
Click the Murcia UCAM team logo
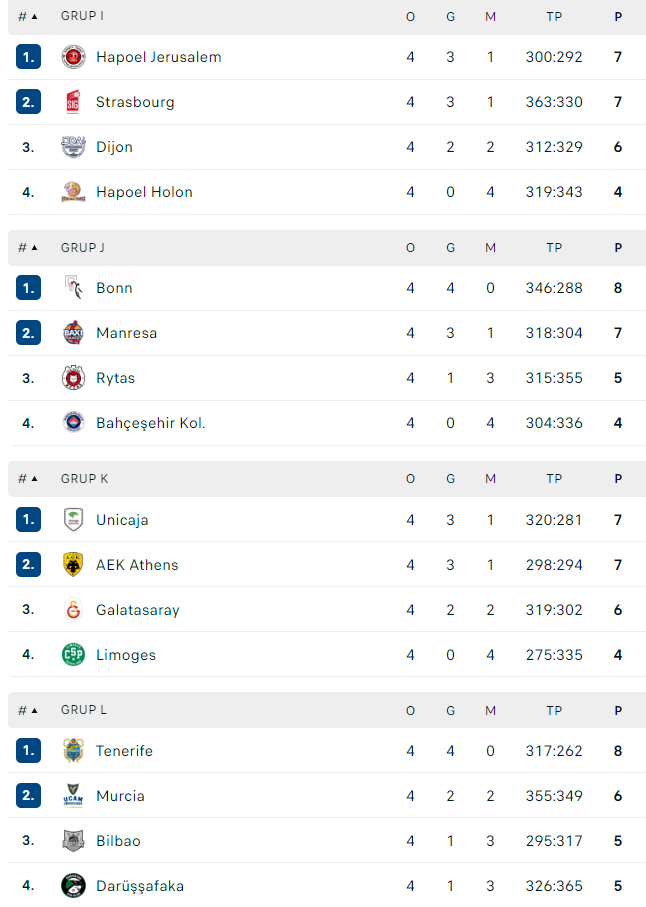pyautogui.click(x=73, y=795)
